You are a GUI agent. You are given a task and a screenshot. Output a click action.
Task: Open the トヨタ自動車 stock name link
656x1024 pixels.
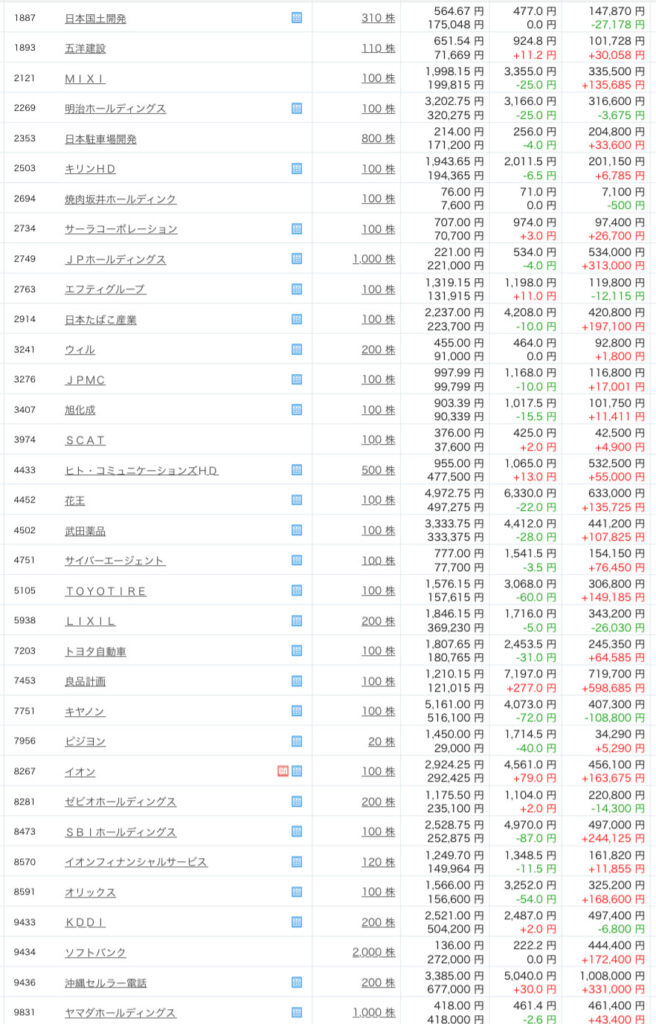(x=95, y=652)
